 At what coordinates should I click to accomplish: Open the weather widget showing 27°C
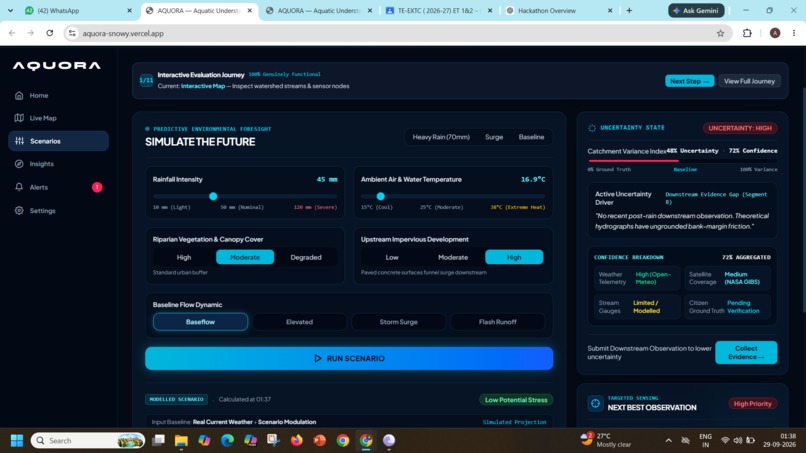pyautogui.click(x=606, y=440)
